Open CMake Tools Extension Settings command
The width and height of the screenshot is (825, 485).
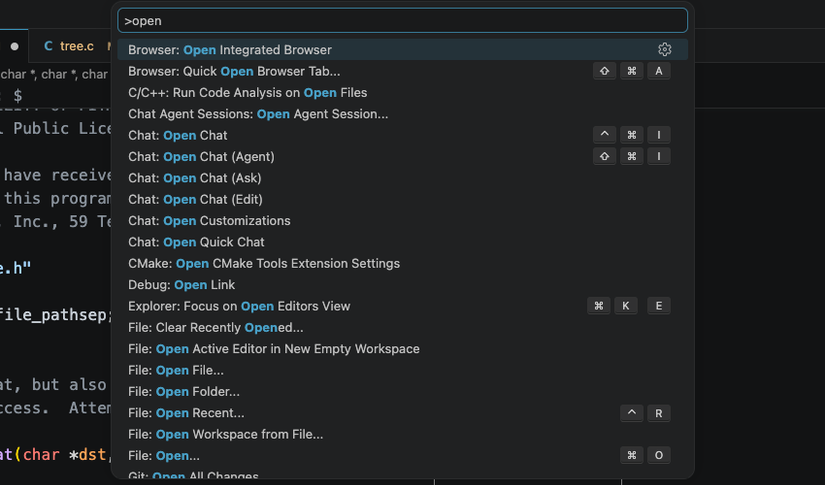pos(403,263)
